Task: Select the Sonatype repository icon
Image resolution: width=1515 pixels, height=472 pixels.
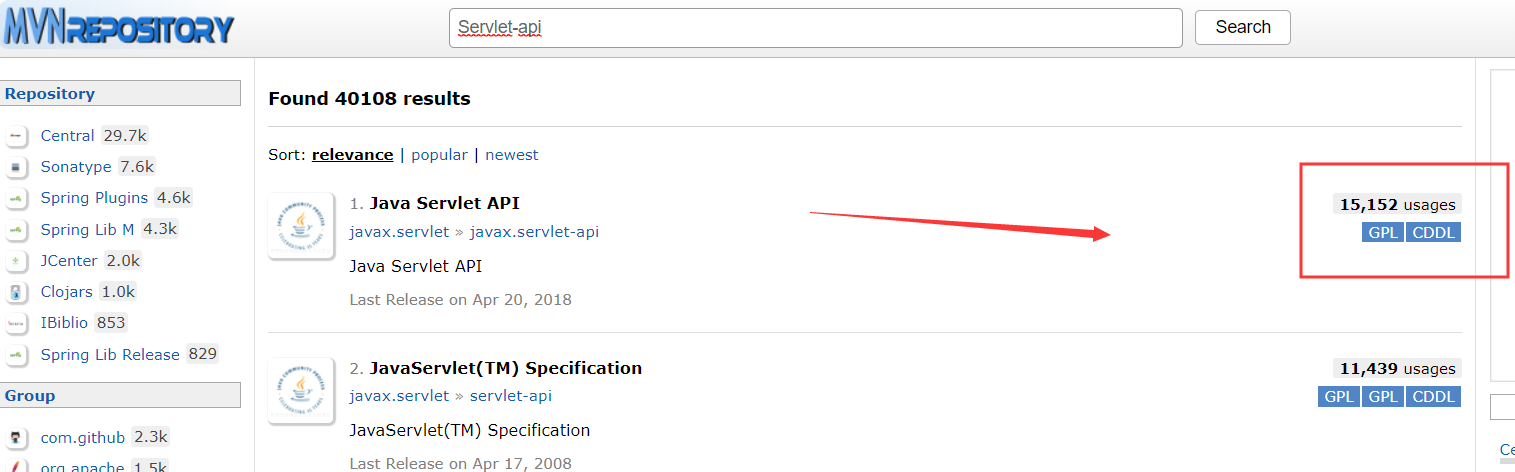Action: pos(16,167)
